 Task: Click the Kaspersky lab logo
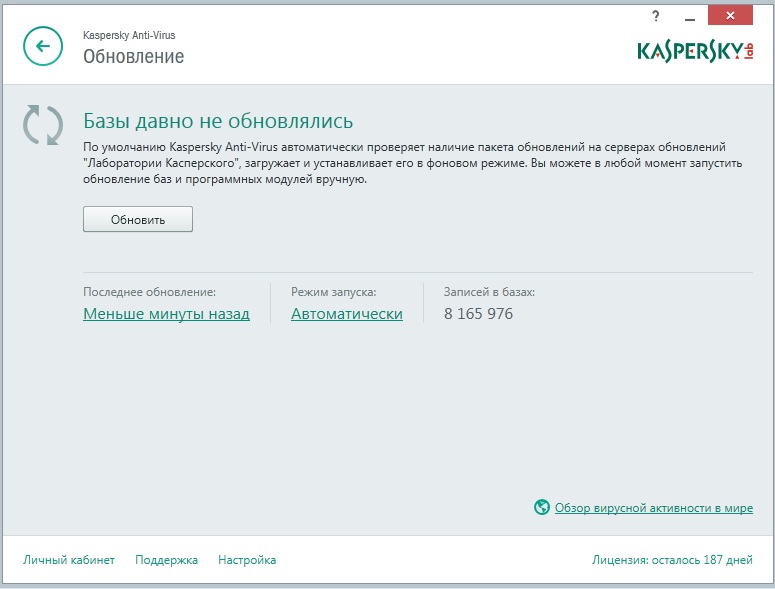[x=695, y=51]
